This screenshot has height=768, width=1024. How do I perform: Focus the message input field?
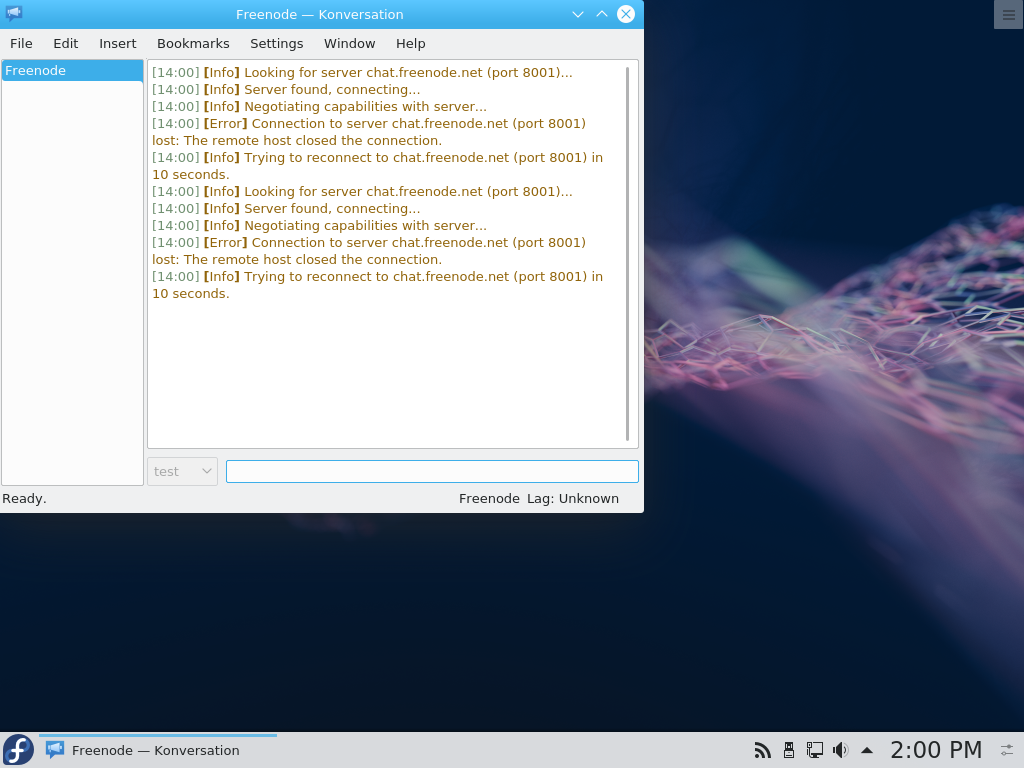point(432,472)
